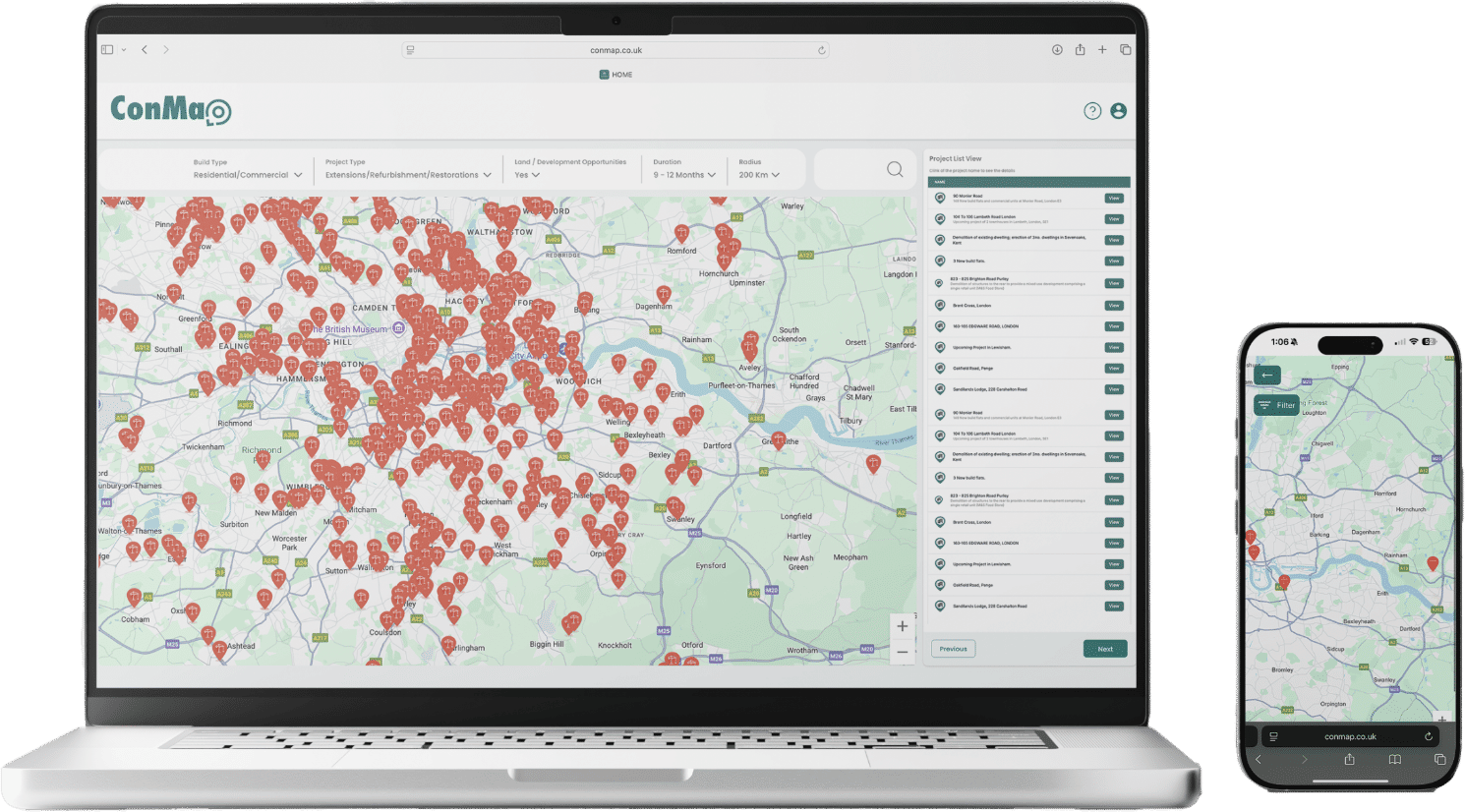Click the Previous button in project list
This screenshot has width=1465, height=812.
click(953, 649)
